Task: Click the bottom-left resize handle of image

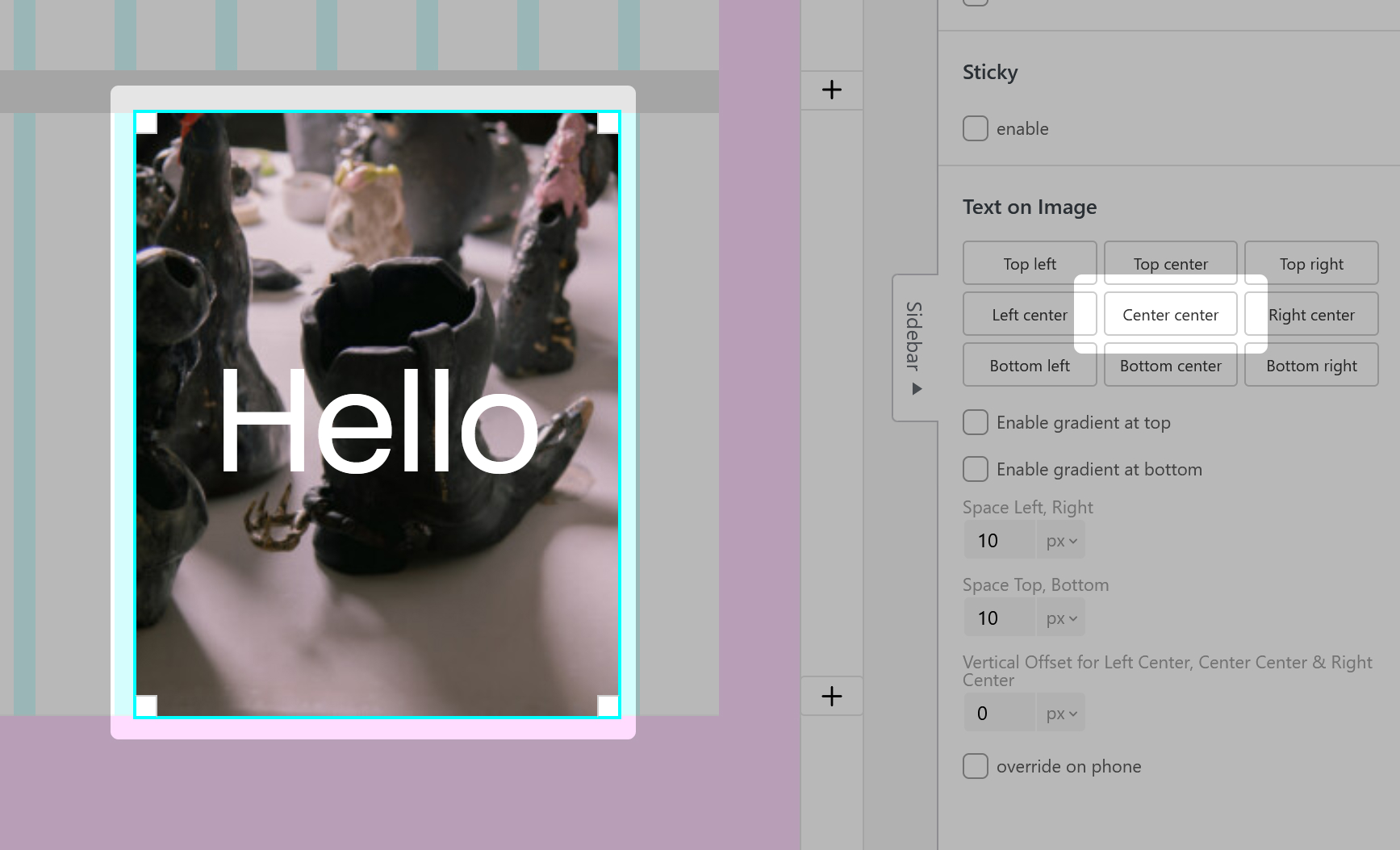Action: tap(146, 706)
